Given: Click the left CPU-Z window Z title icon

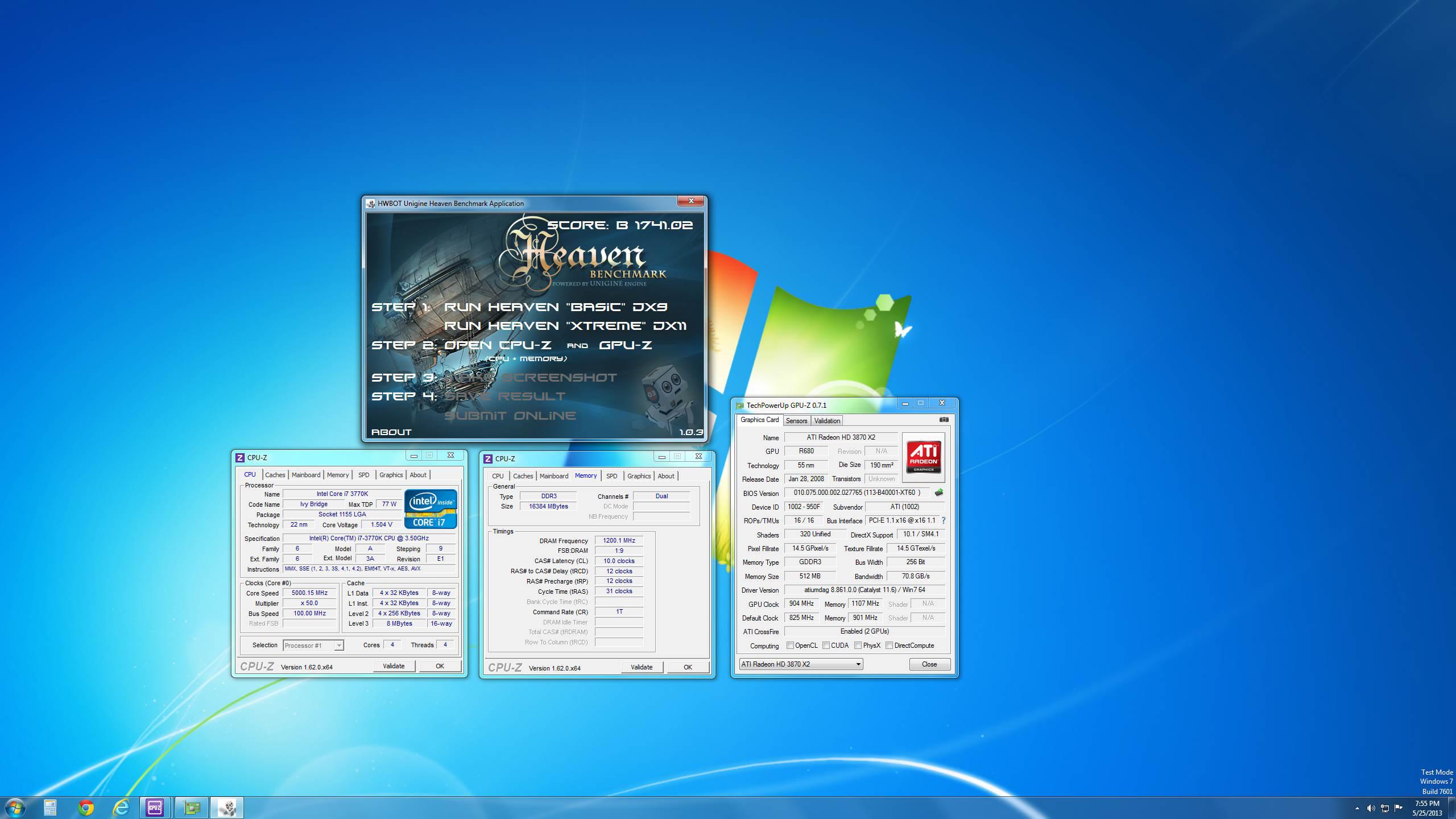Looking at the screenshot, I should click(x=240, y=457).
